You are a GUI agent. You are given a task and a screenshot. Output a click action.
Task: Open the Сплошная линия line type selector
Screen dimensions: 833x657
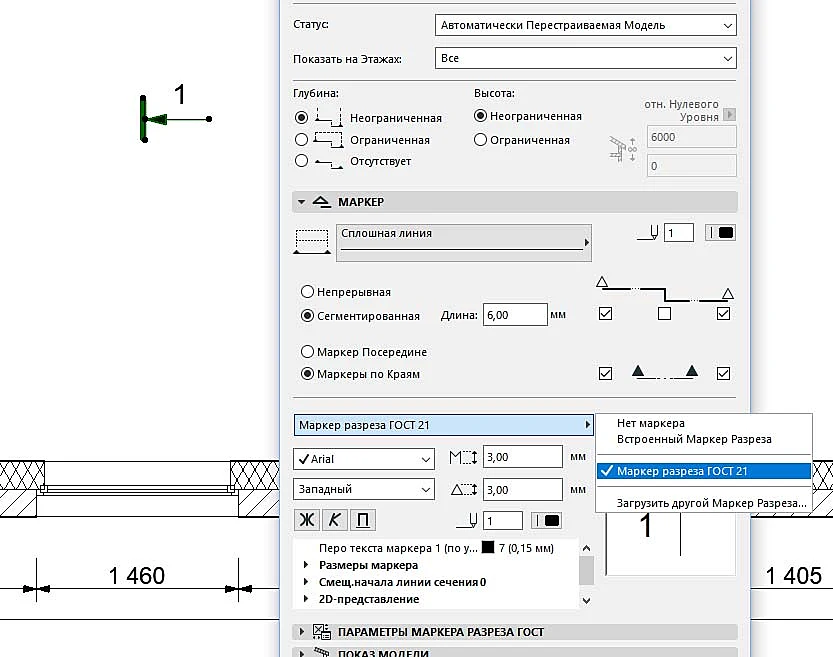tap(464, 243)
